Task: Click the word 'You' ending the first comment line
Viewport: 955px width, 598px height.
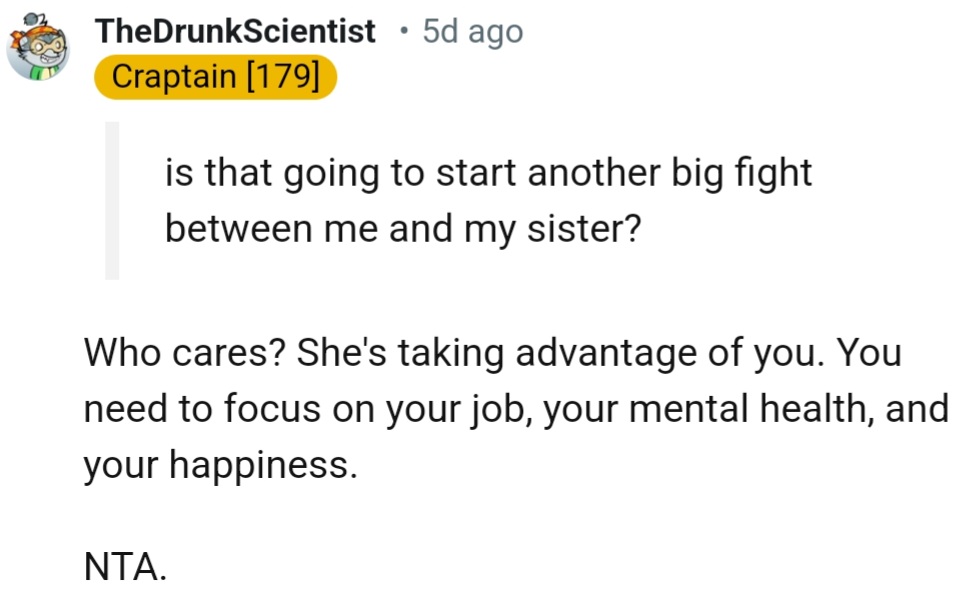Action: (870, 354)
